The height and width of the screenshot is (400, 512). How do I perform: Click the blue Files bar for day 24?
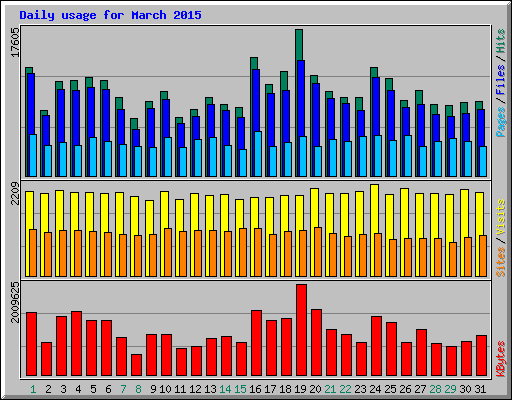[376, 106]
